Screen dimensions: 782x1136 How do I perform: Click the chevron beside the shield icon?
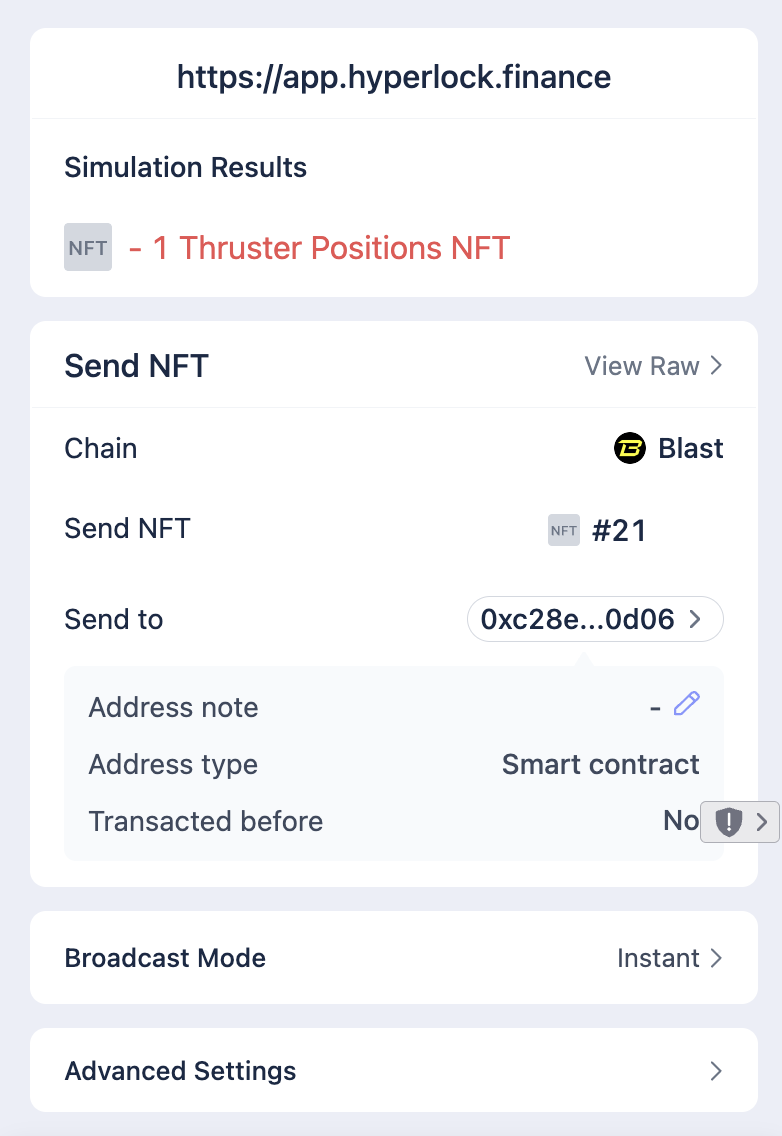762,822
